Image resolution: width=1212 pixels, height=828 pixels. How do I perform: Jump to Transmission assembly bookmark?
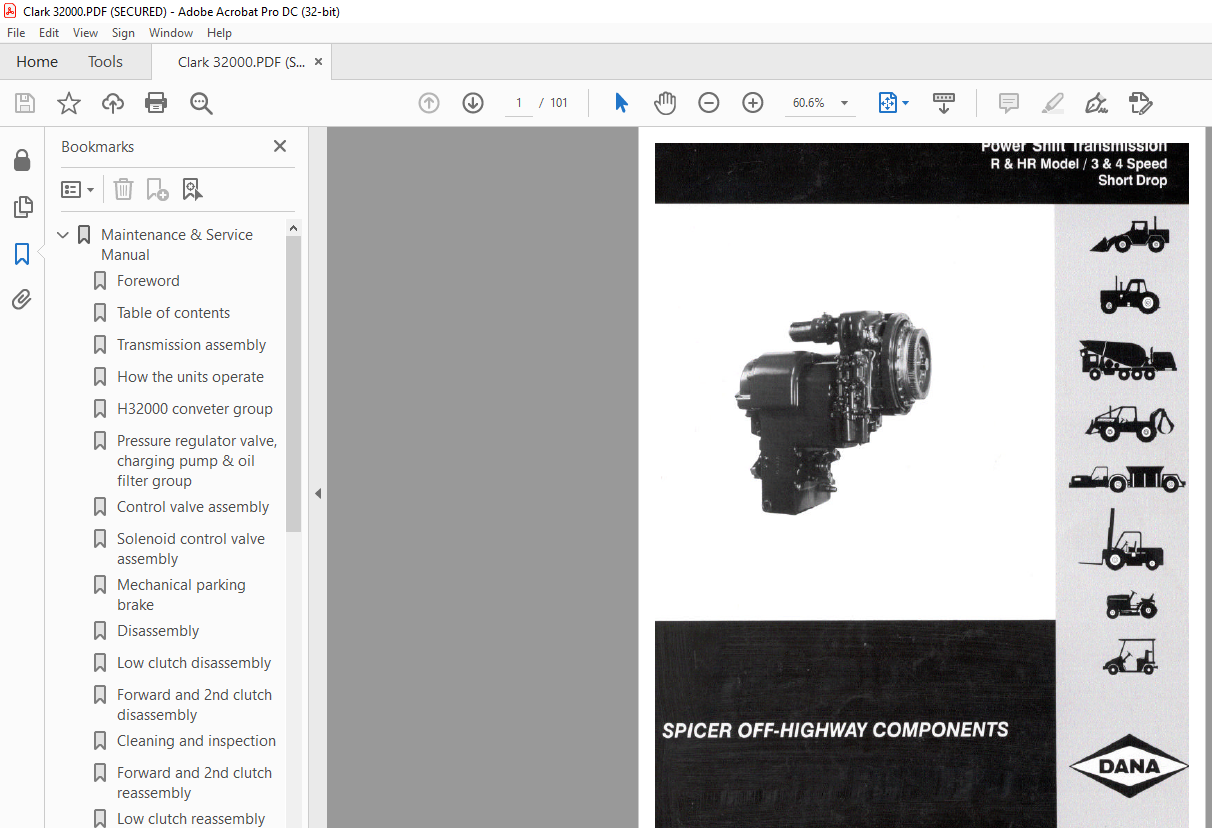coord(191,345)
